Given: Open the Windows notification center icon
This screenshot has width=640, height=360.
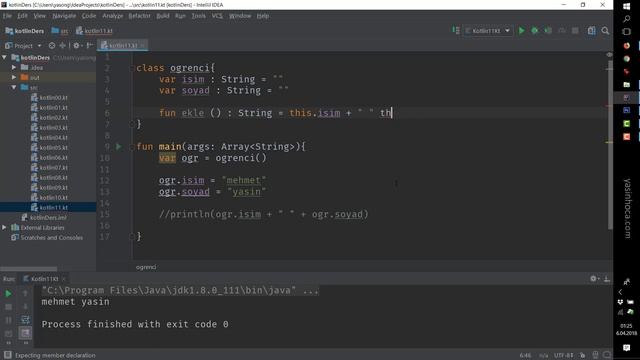Looking at the screenshot, I should click(627, 348).
